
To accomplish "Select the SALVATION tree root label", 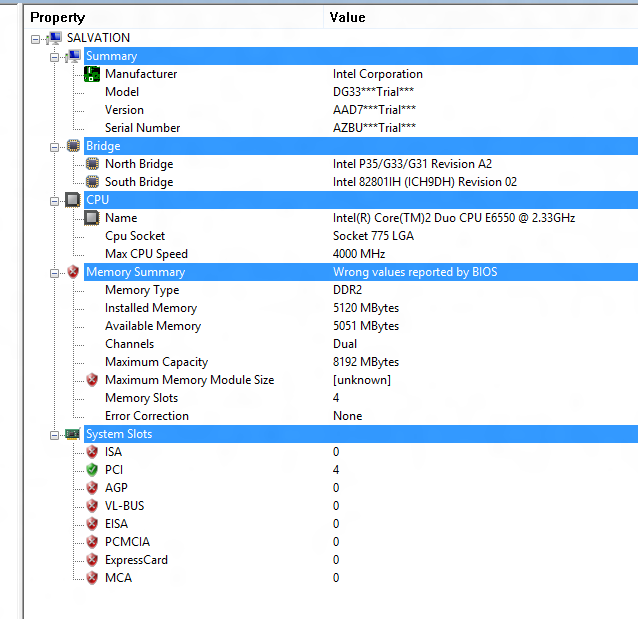I will click(98, 38).
